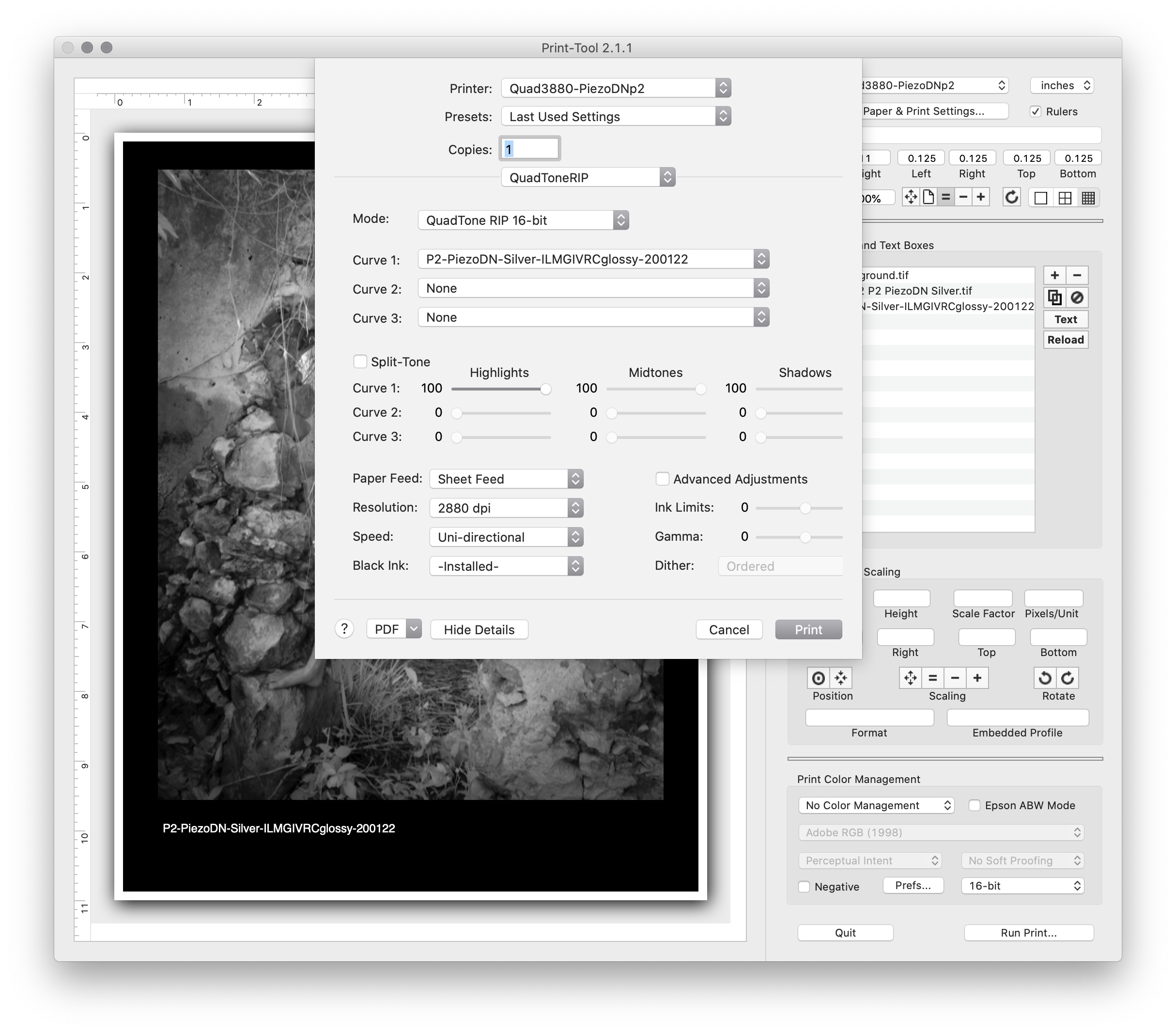Viewport: 1176px width, 1033px height.
Task: Enable Advanced Adjustments checkbox
Action: 662,479
